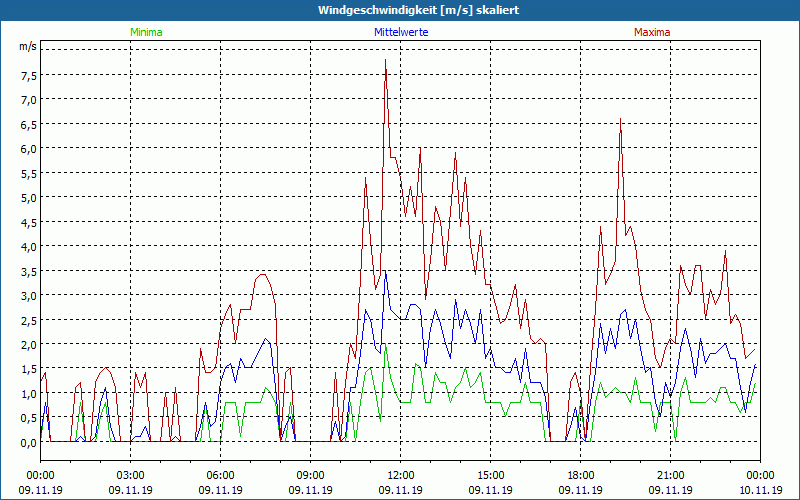Screen dimensions: 800x500
Task: Click the chart title Windgeschwindigkeit [m/s] skaliert
Action: [418, 10]
